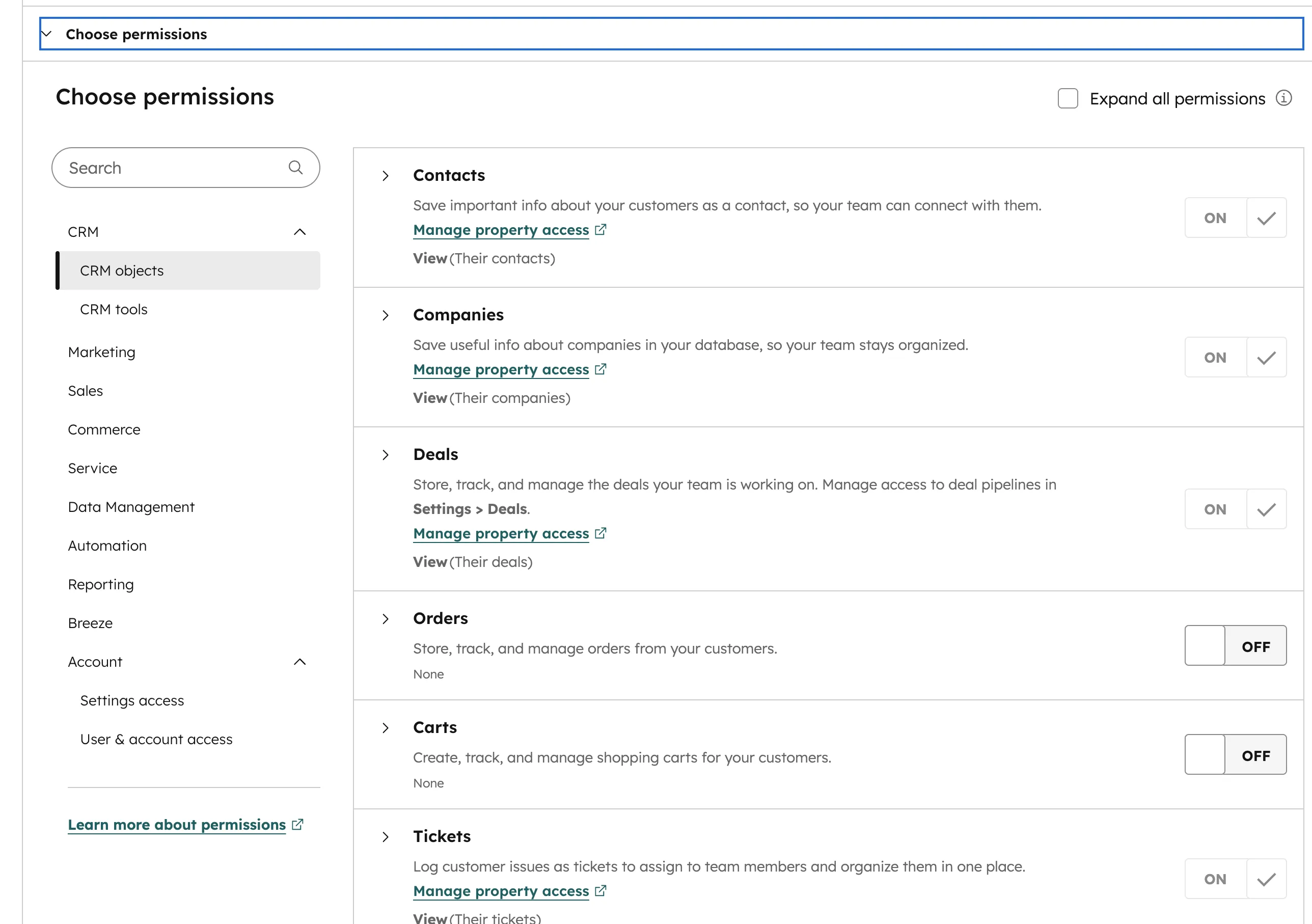Click external link icon beside Learn more about permissions
1312x924 pixels.
click(x=298, y=824)
